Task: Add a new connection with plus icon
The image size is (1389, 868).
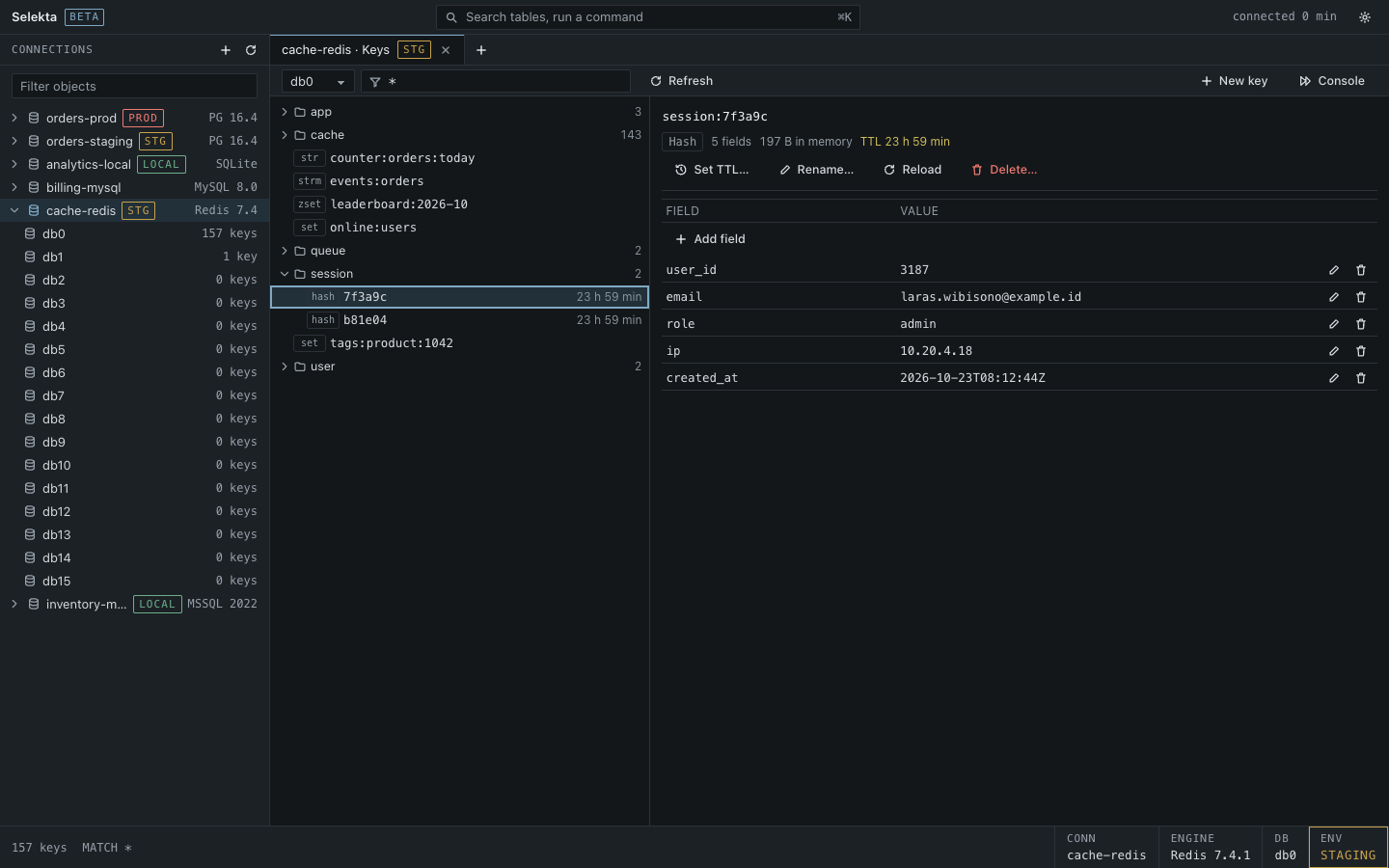Action: click(x=226, y=50)
